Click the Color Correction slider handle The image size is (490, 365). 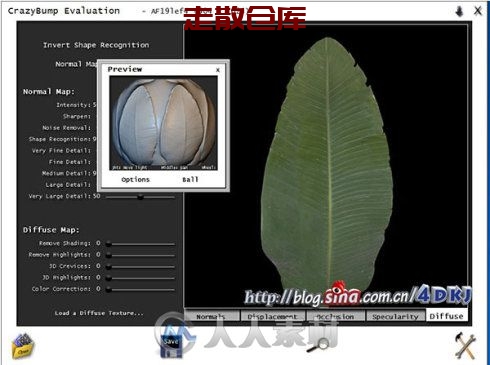109,289
